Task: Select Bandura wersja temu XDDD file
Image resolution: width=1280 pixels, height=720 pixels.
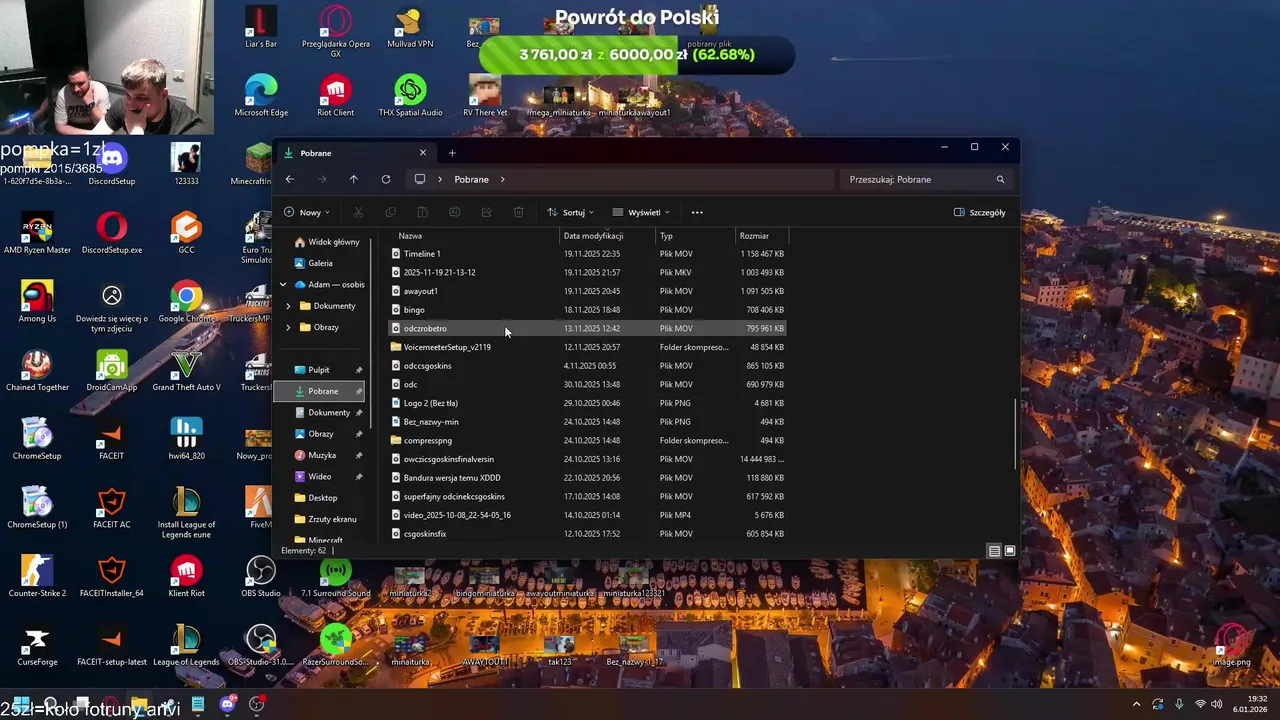Action: click(588, 478)
